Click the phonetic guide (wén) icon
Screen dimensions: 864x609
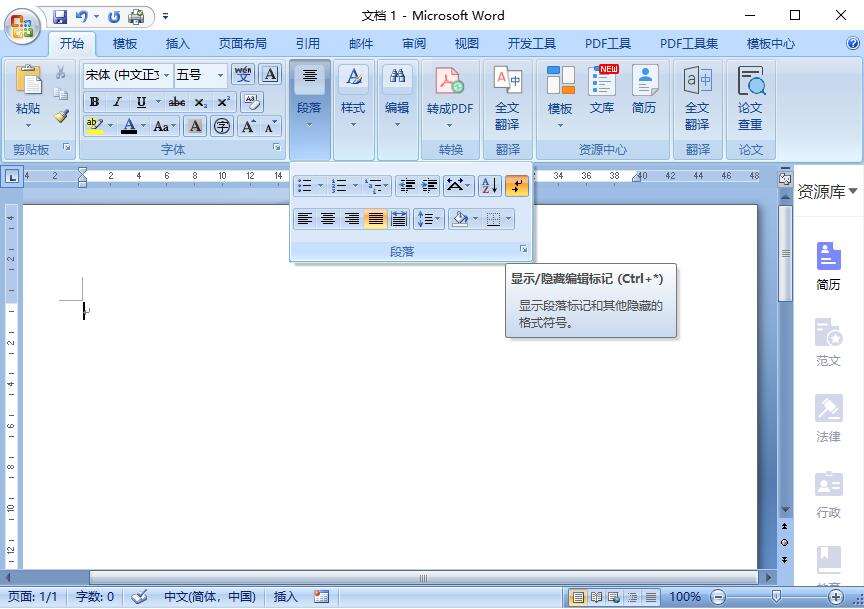(x=242, y=74)
